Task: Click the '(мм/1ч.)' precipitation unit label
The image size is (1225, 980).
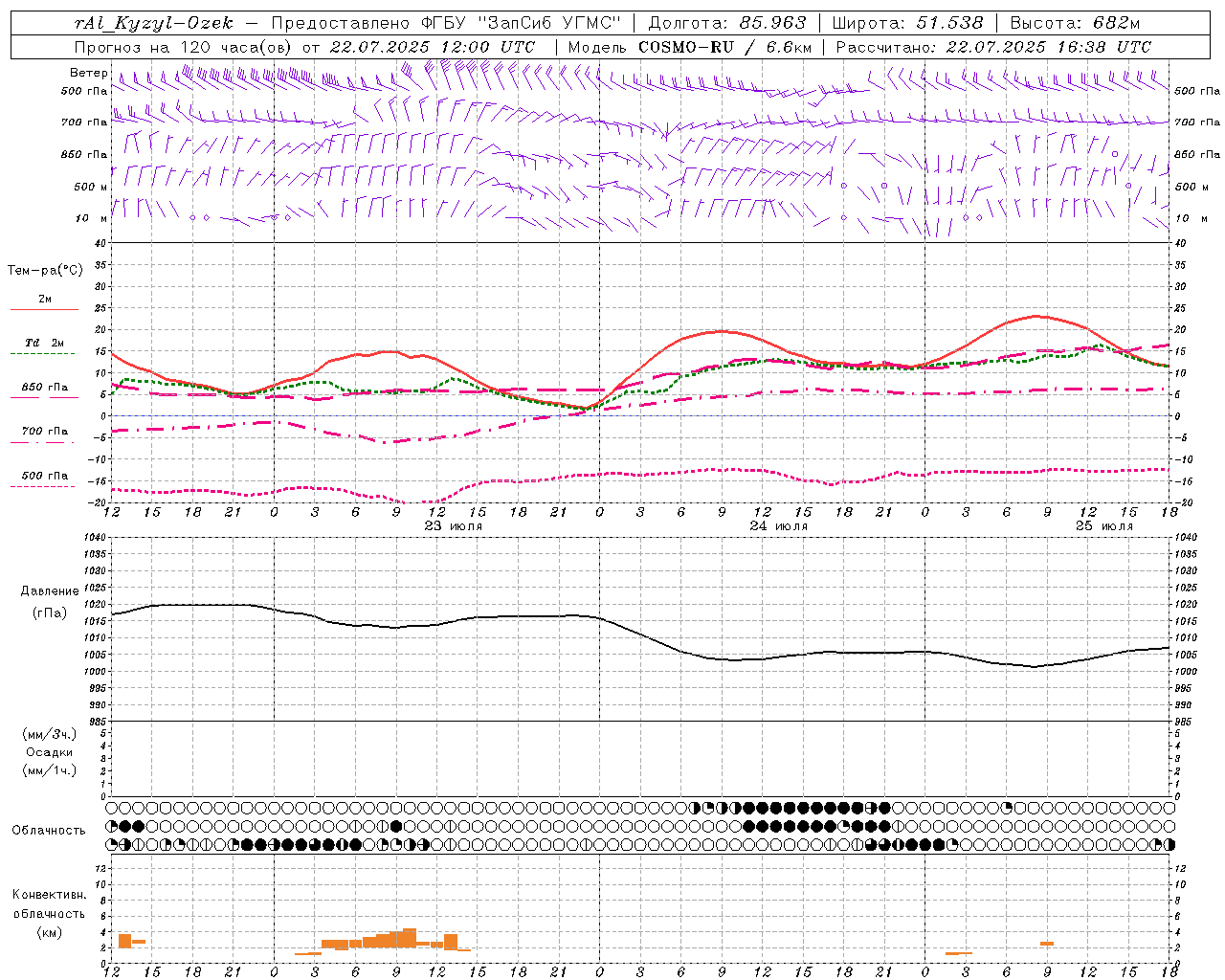Action: 50,770
